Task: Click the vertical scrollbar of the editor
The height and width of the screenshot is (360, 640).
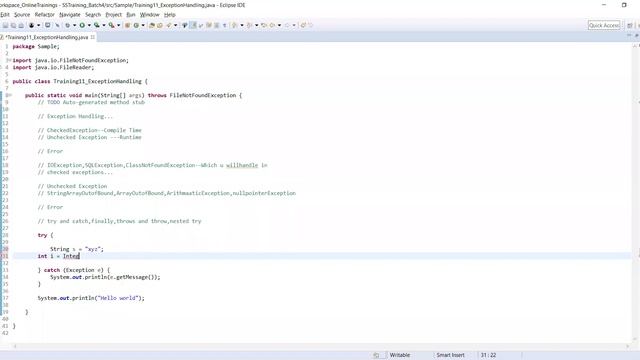Action: pyautogui.click(x=636, y=192)
